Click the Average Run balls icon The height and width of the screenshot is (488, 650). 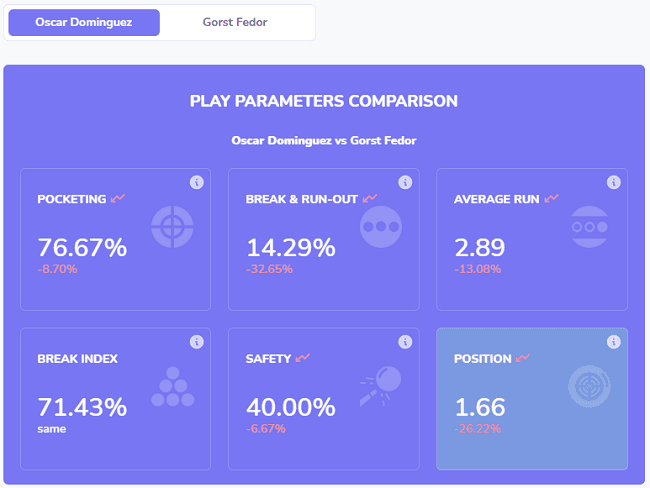(x=589, y=227)
